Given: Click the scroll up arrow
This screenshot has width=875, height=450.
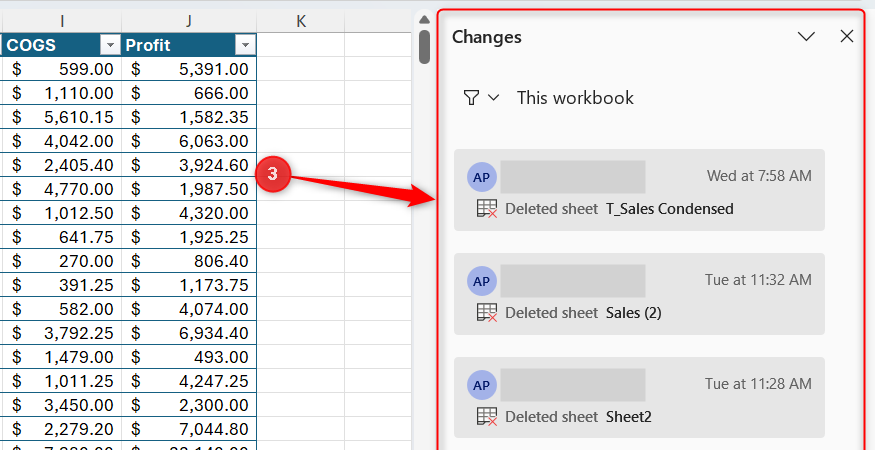Looking at the screenshot, I should (x=424, y=20).
